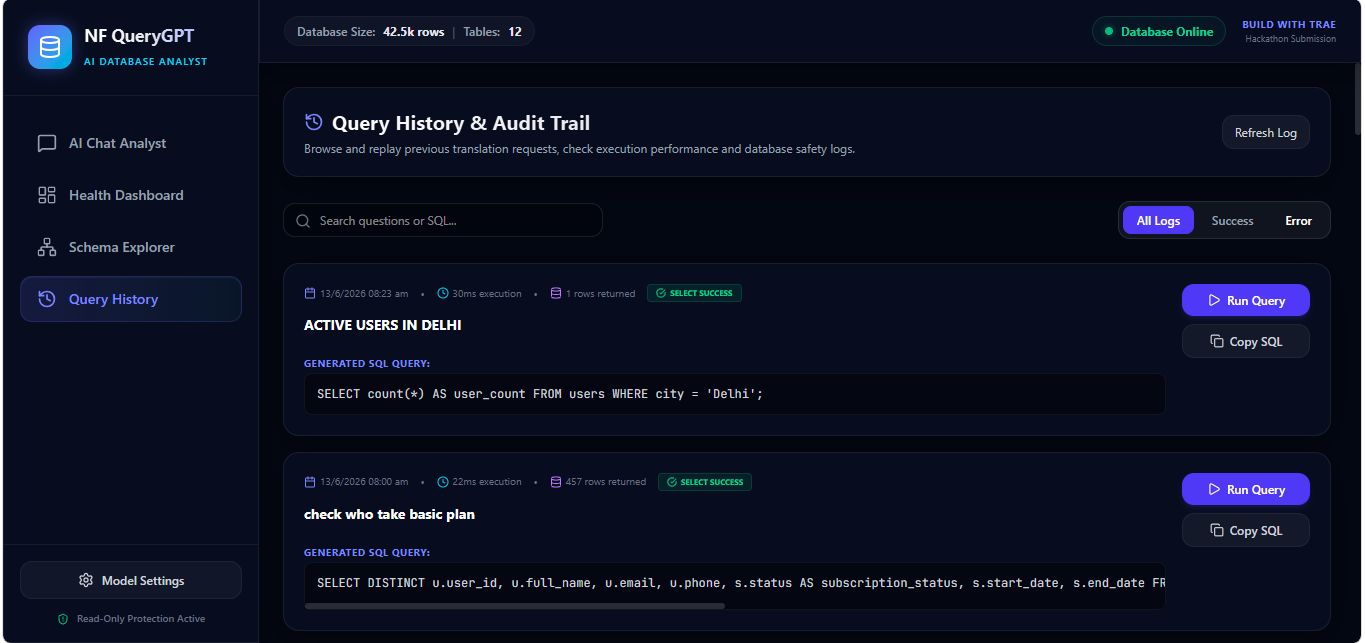Run Query for check who take basic plan

[1245, 489]
